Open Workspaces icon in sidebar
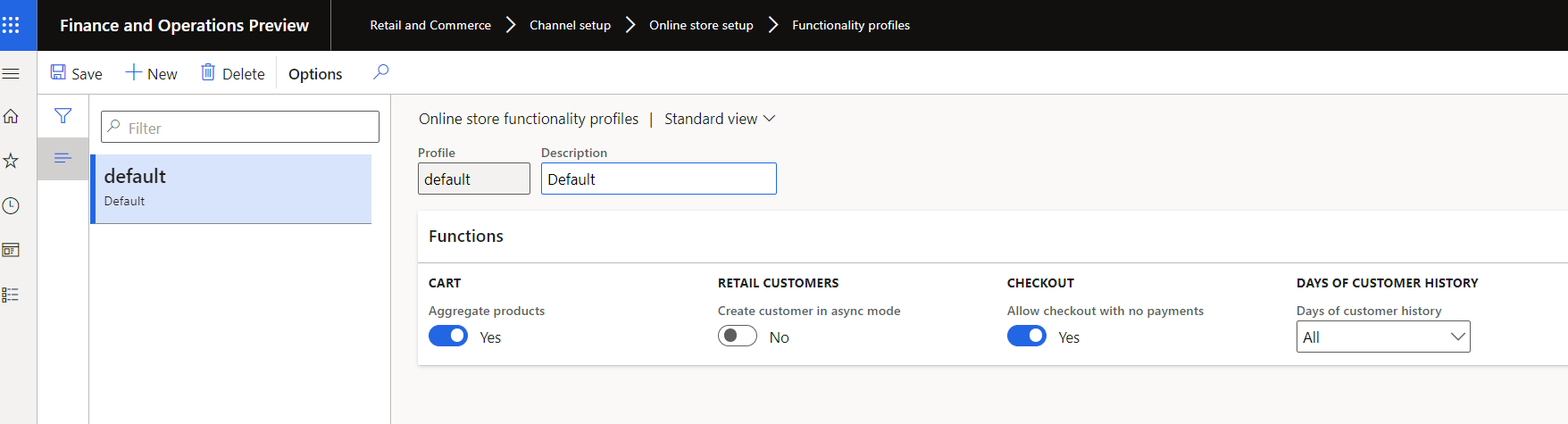This screenshot has width=1568, height=424. click(11, 250)
